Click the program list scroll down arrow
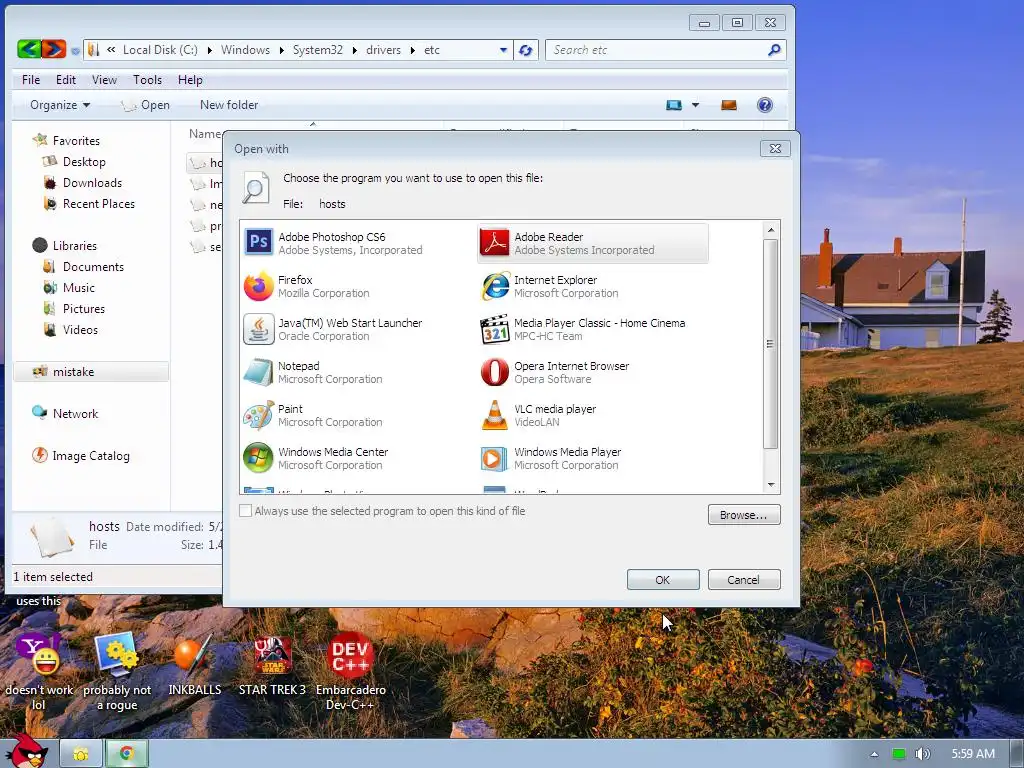 (771, 485)
